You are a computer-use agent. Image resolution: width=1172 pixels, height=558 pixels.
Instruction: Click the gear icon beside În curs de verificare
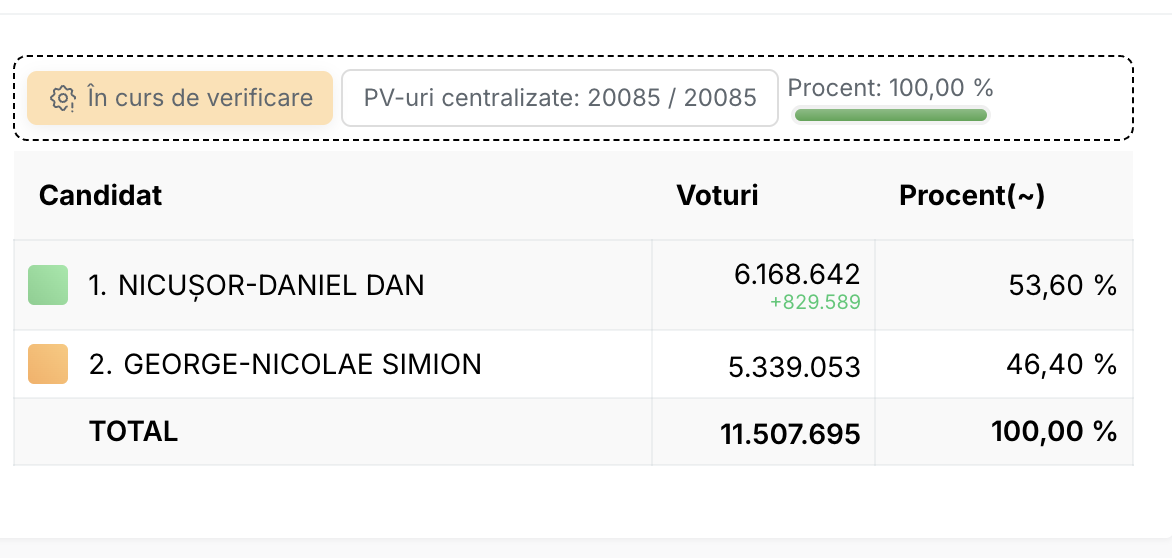[63, 98]
